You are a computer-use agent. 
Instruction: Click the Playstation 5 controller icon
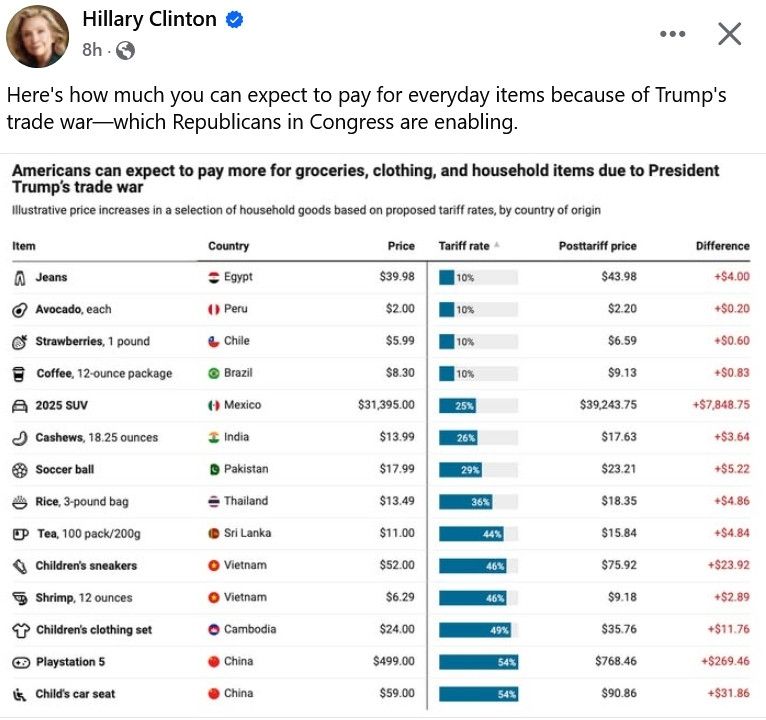tap(20, 662)
